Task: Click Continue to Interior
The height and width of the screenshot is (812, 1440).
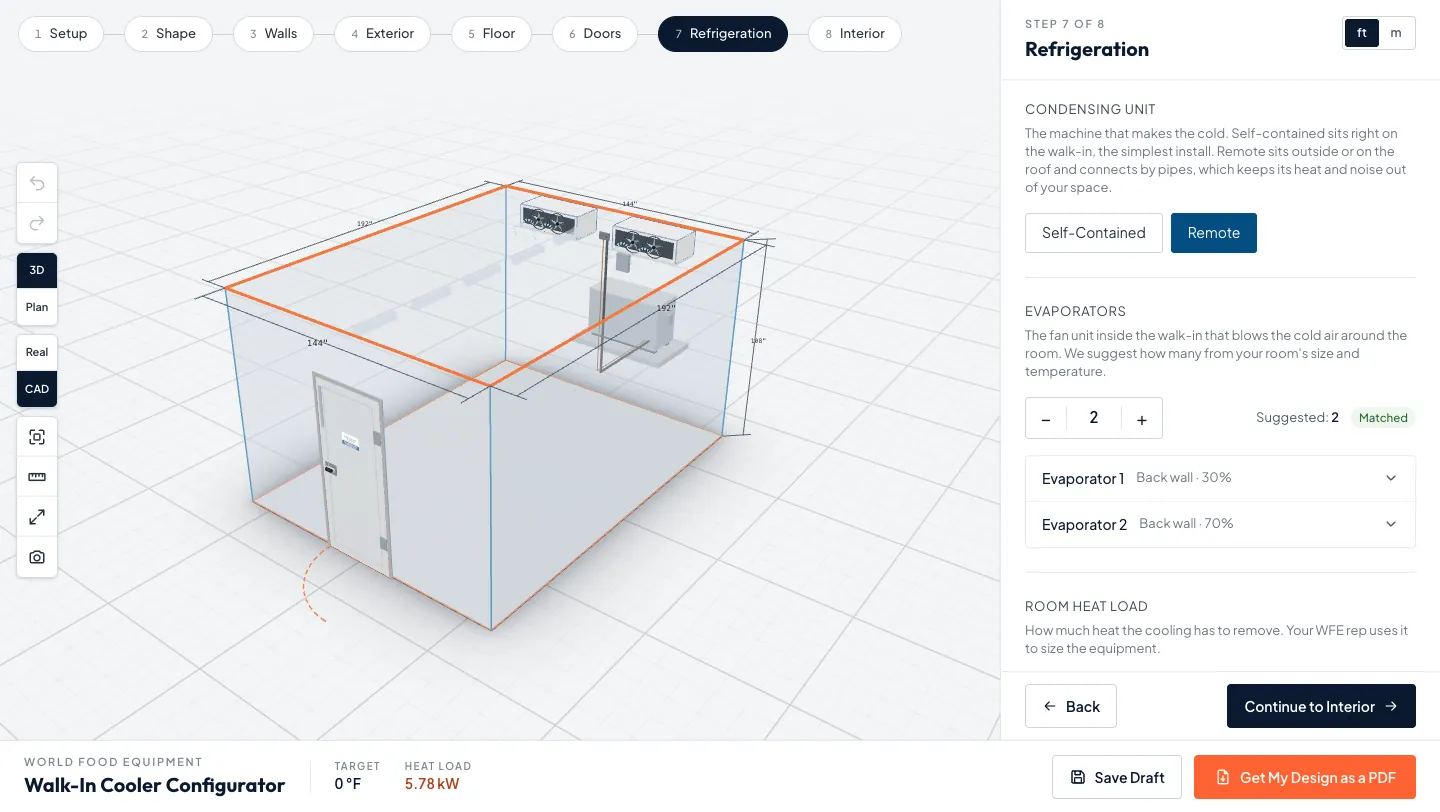Action: [1321, 706]
